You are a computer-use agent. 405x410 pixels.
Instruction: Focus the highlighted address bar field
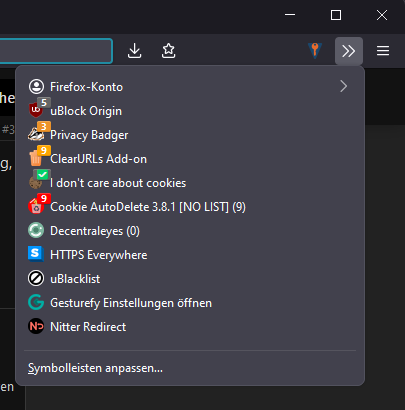click(56, 51)
